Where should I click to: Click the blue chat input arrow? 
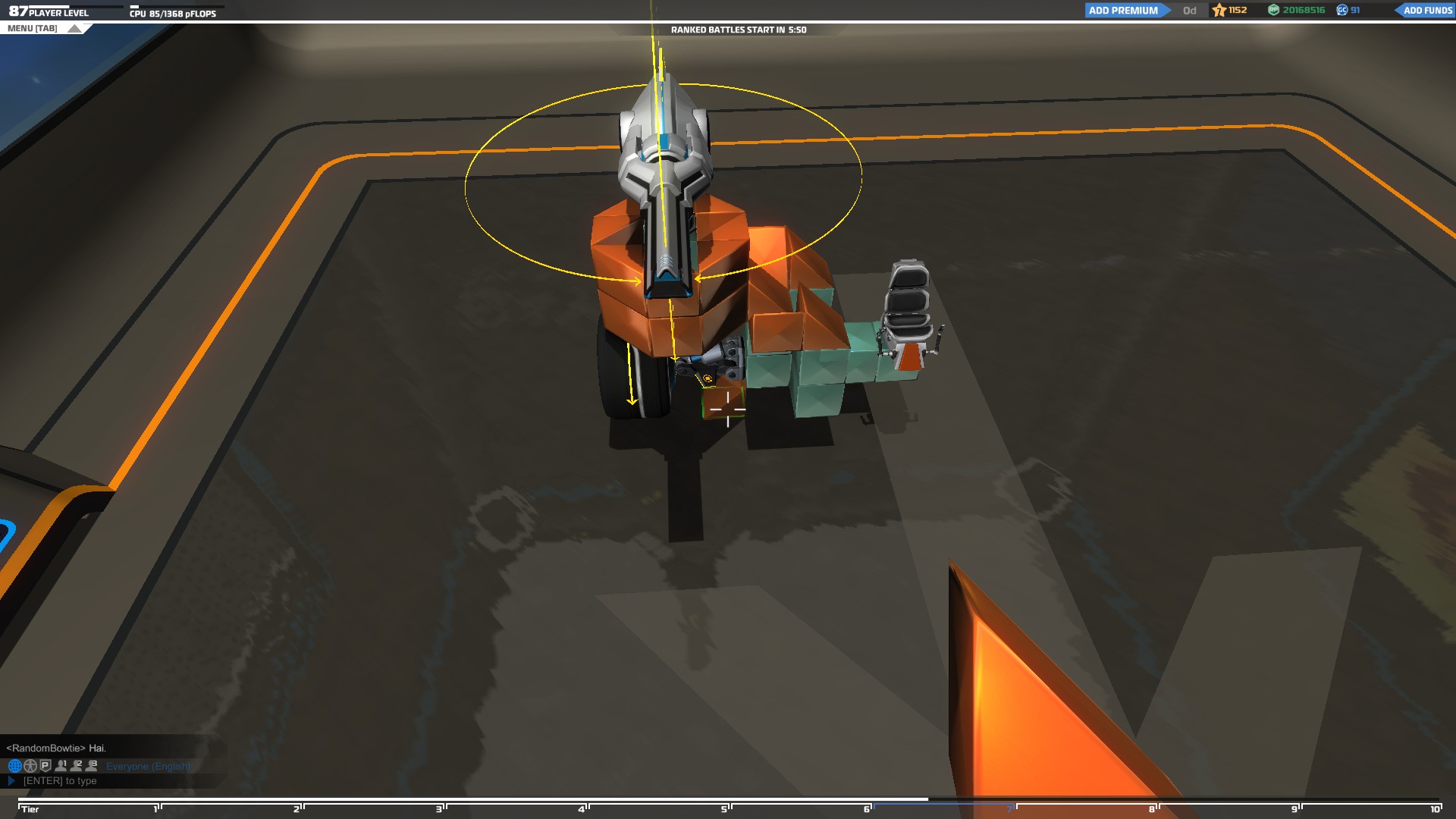[11, 780]
